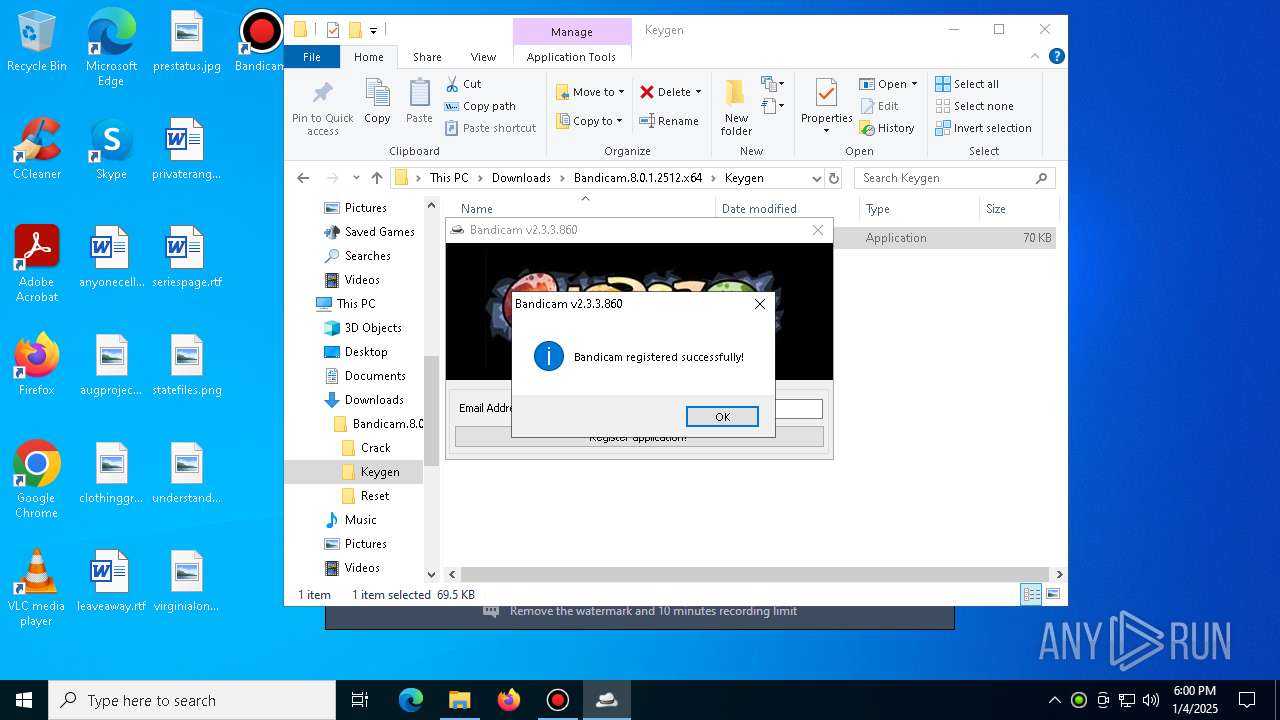Switch to the Share ribbon tab
1280x720 pixels.
pyautogui.click(x=427, y=57)
